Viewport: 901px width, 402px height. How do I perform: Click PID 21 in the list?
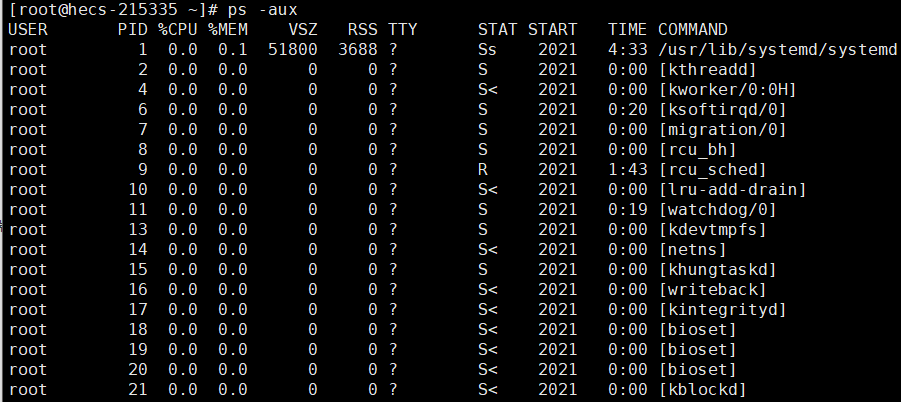pyautogui.click(x=137, y=389)
